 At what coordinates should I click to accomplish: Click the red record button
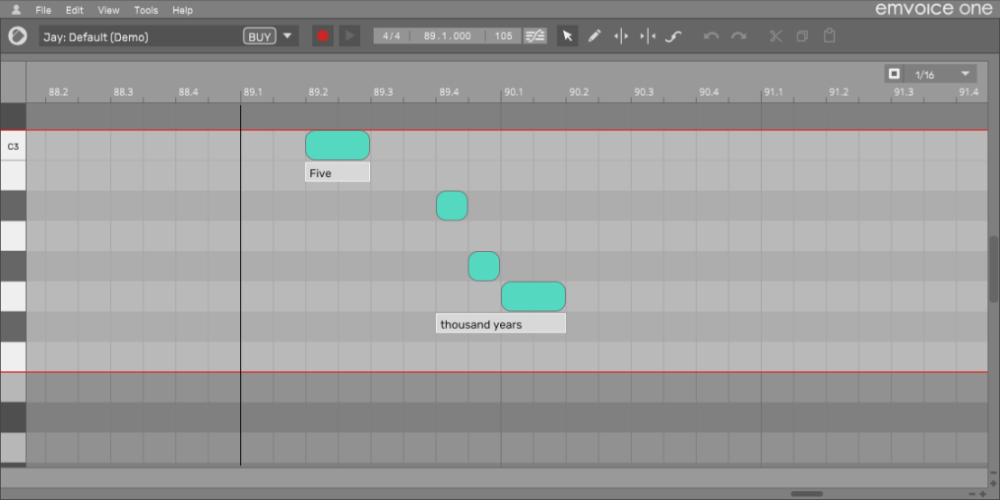323,36
